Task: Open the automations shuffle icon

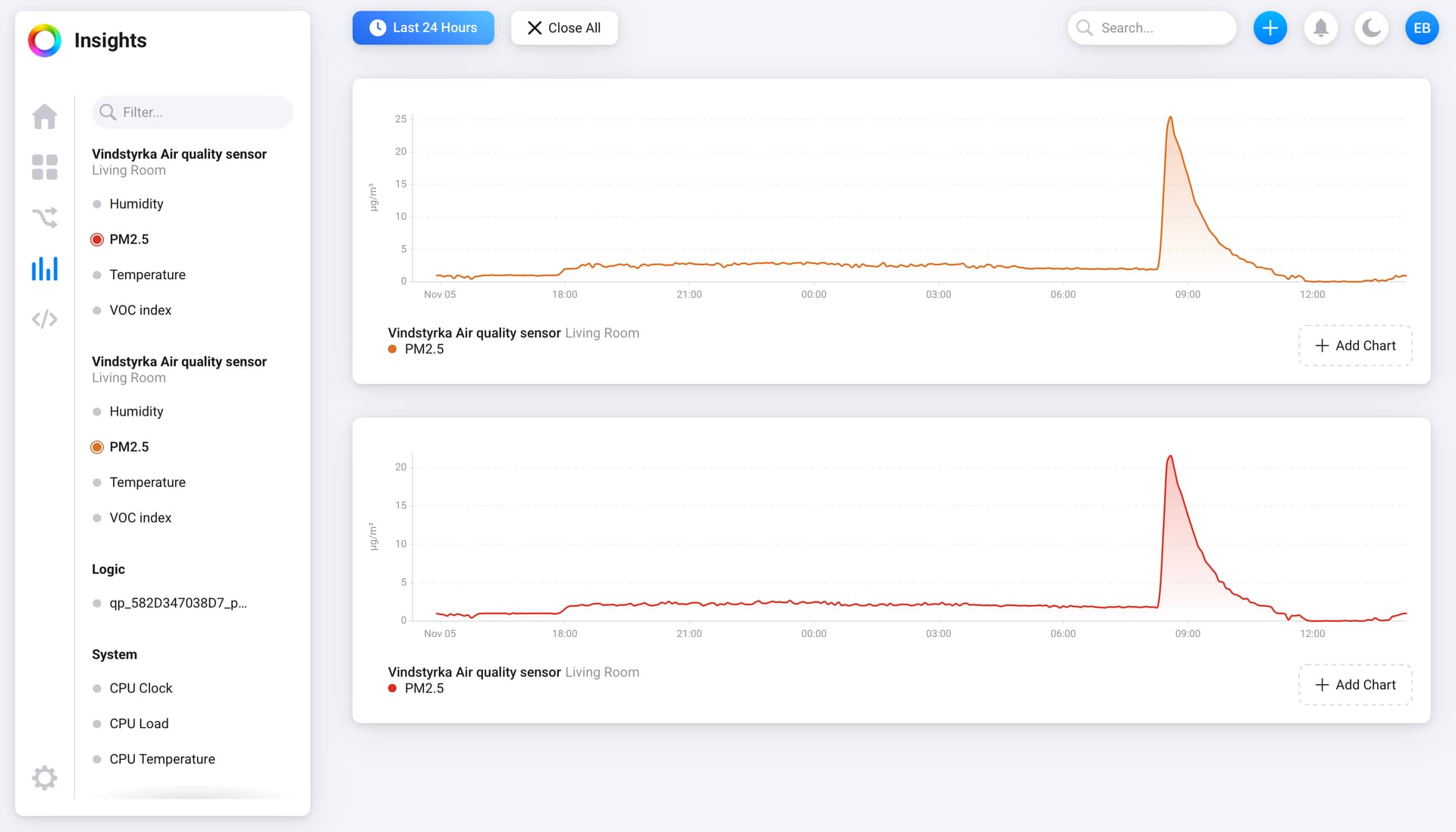Action: click(45, 218)
